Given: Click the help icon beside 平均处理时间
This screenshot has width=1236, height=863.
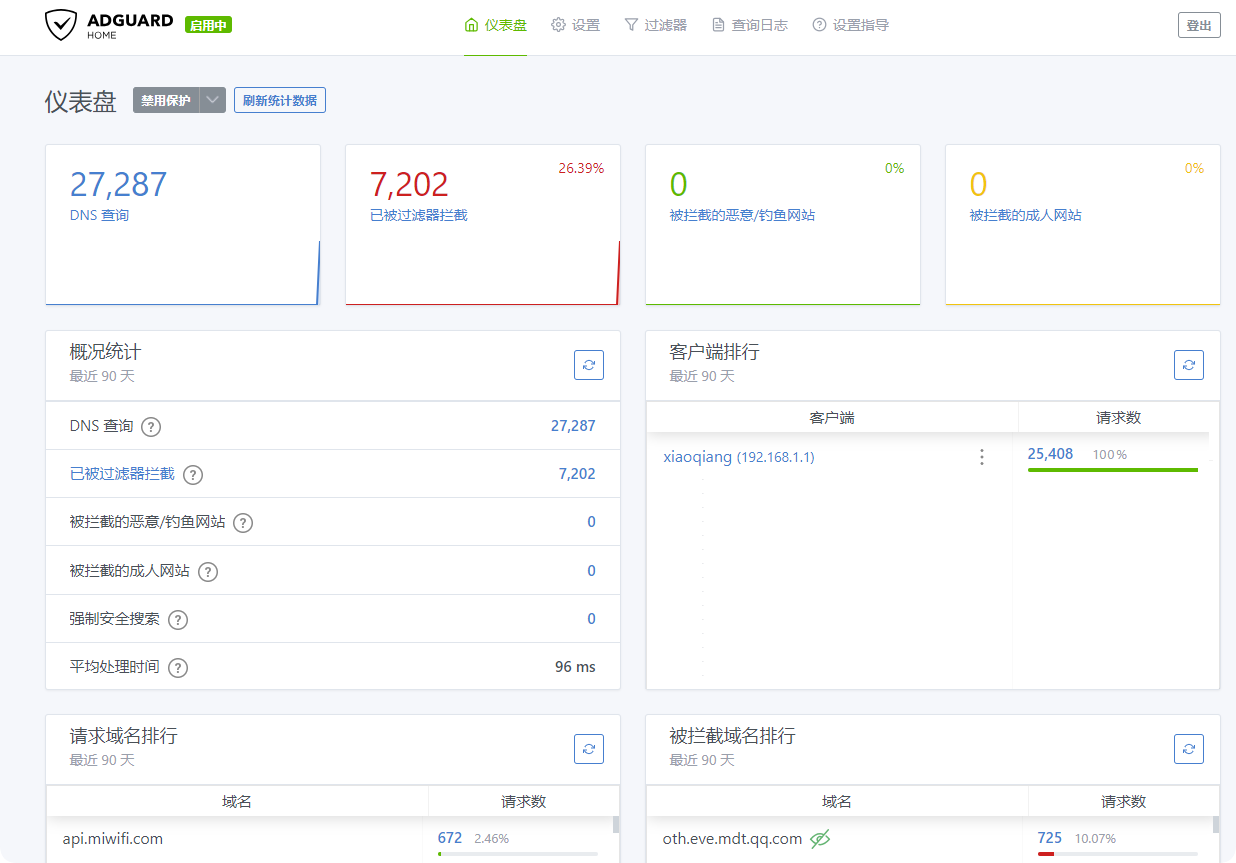Looking at the screenshot, I should coord(177,667).
